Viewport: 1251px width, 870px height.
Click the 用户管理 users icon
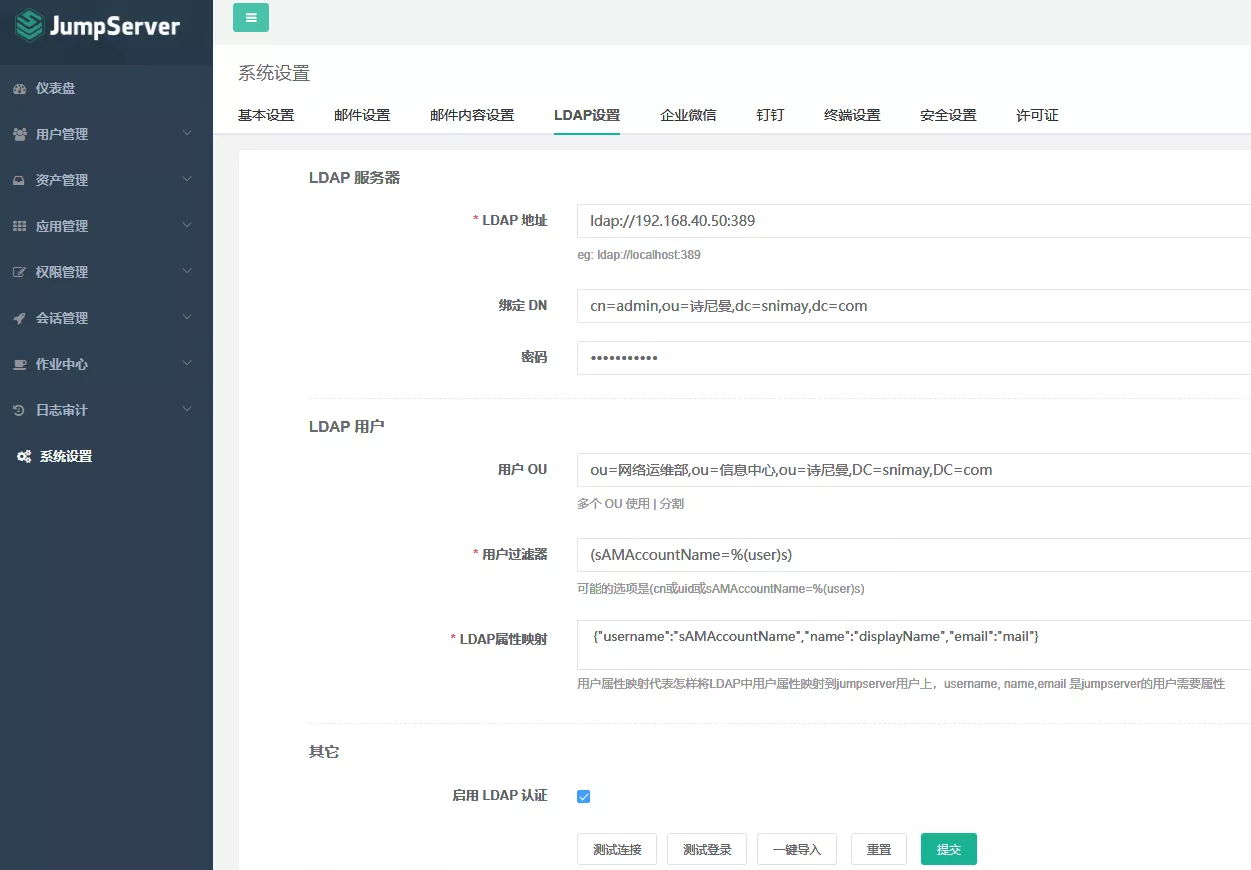click(19, 135)
